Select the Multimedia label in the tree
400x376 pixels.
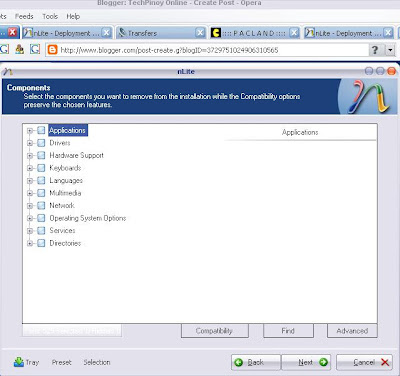65,193
